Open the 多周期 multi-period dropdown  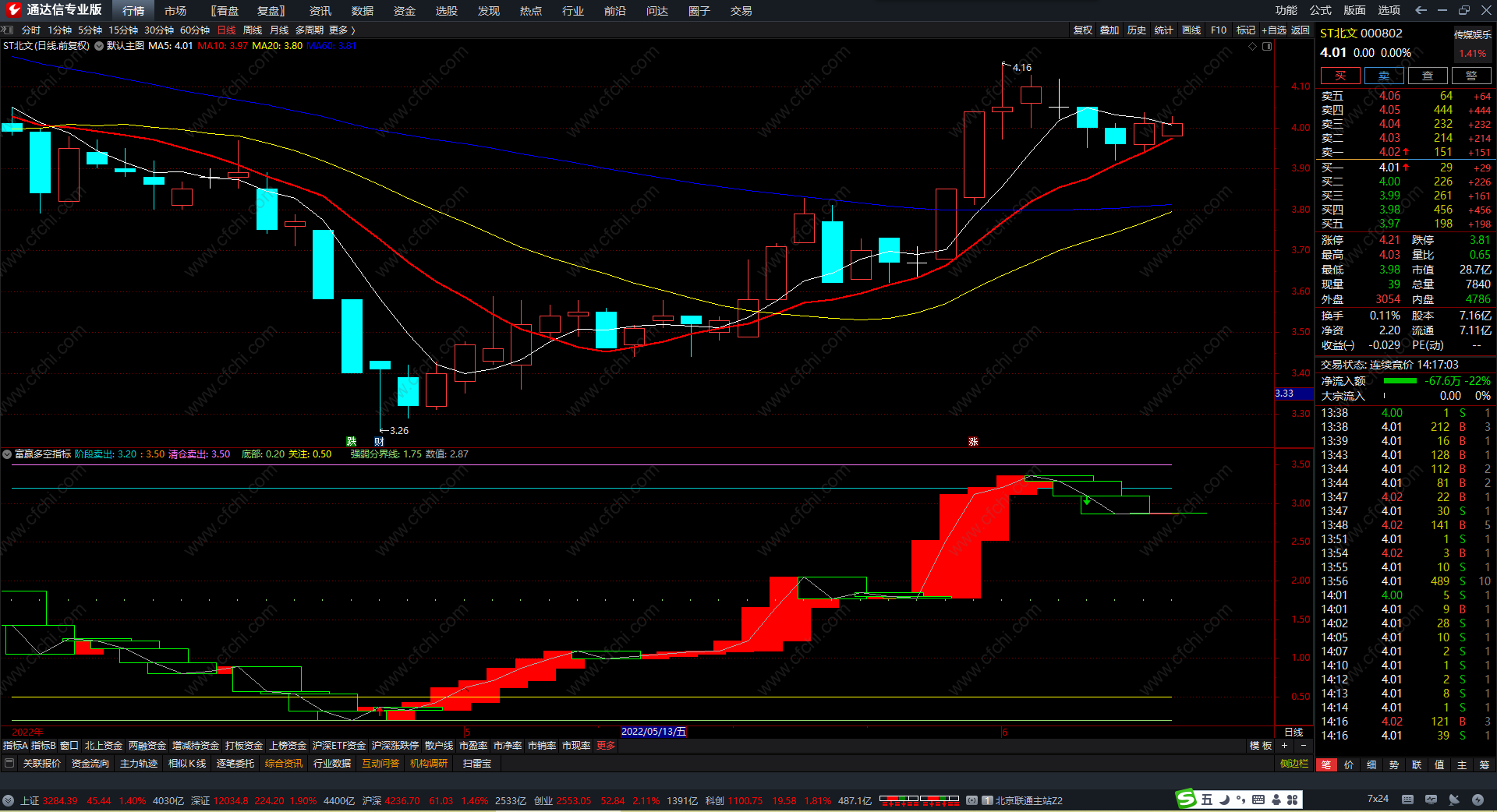[310, 30]
